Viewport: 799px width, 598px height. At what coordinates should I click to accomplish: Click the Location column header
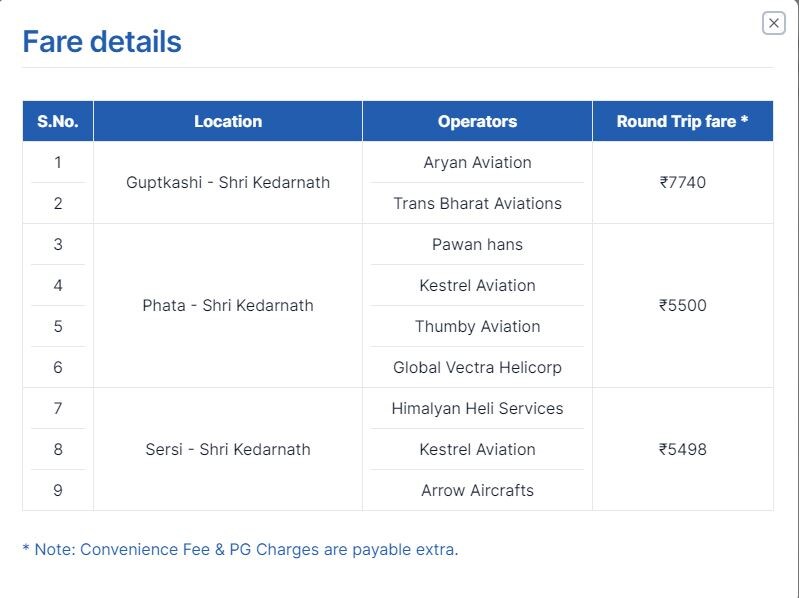point(228,121)
